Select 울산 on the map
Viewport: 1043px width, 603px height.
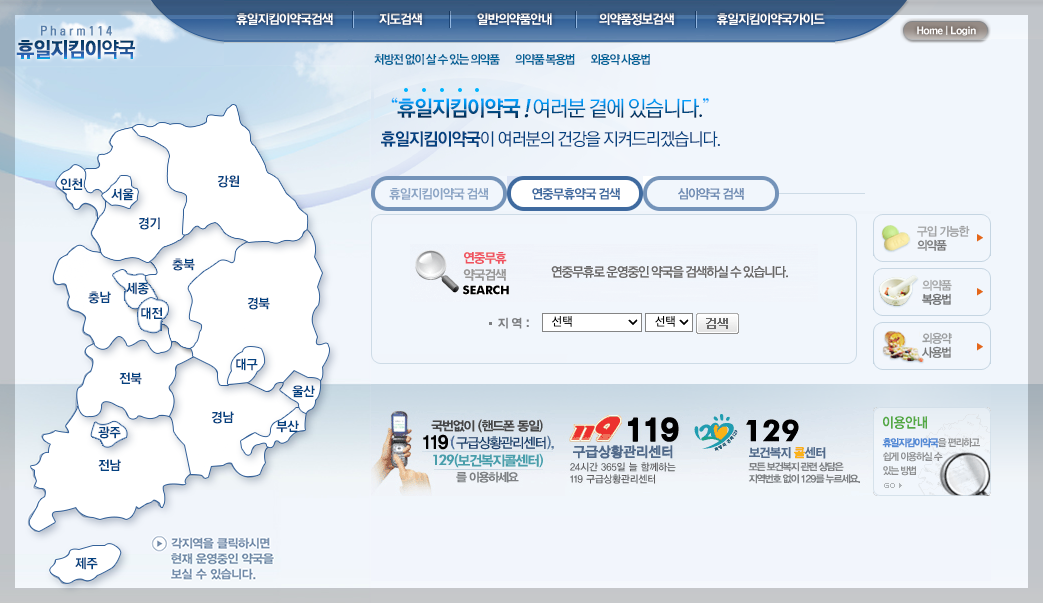[303, 391]
